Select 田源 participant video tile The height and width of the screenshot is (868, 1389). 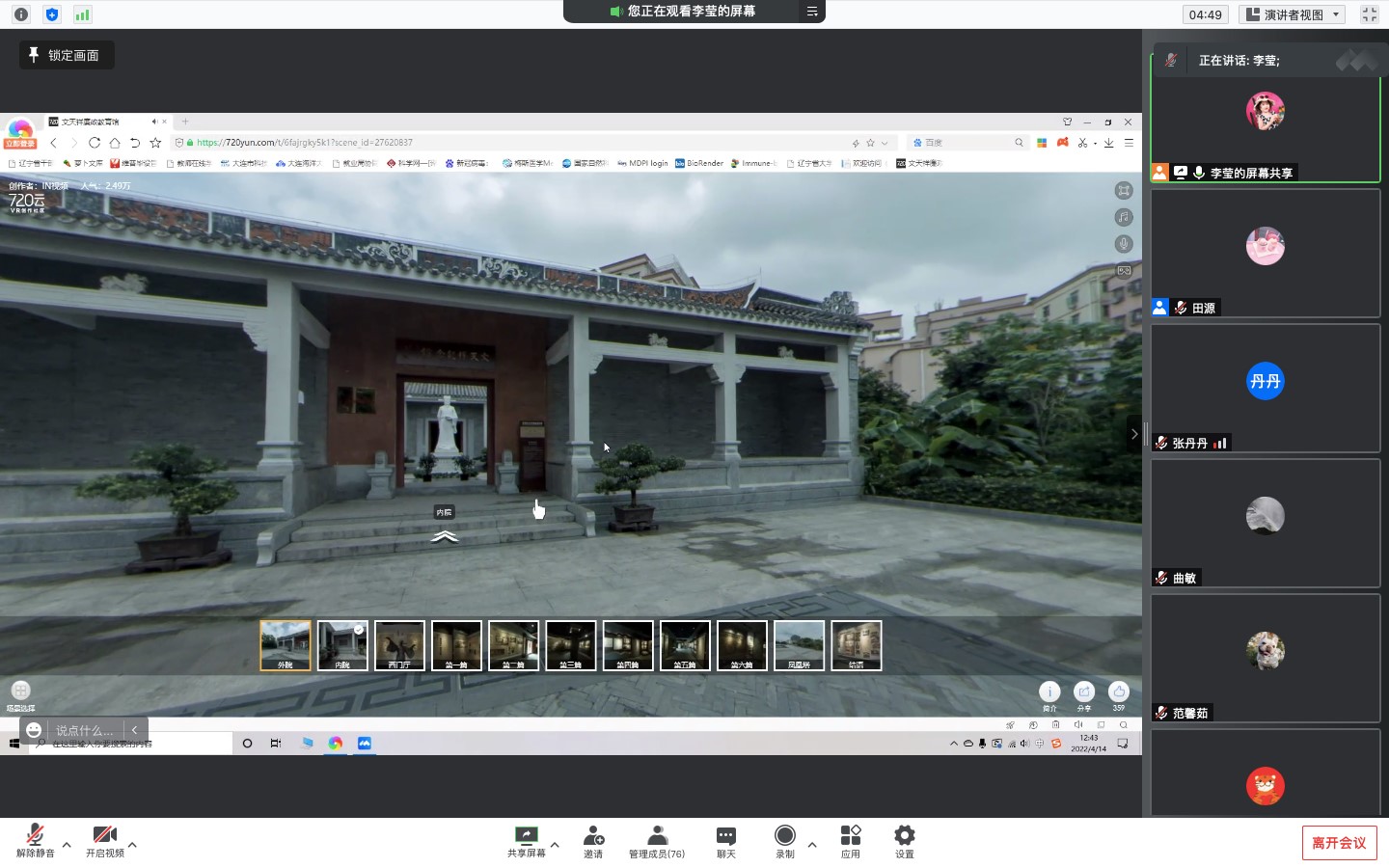1265,253
